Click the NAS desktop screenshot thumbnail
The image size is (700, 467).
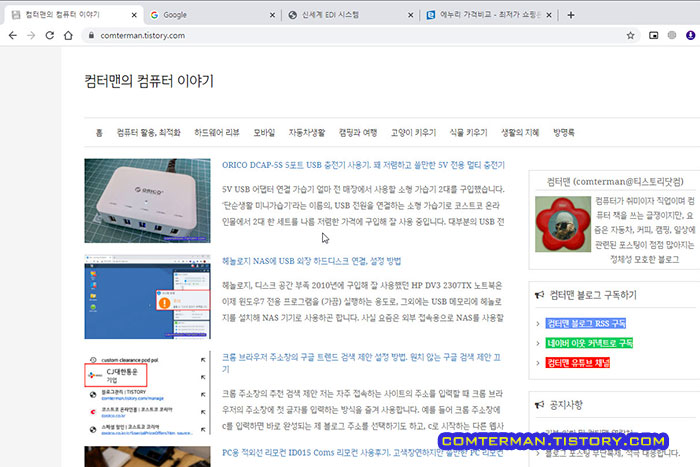[x=147, y=297]
